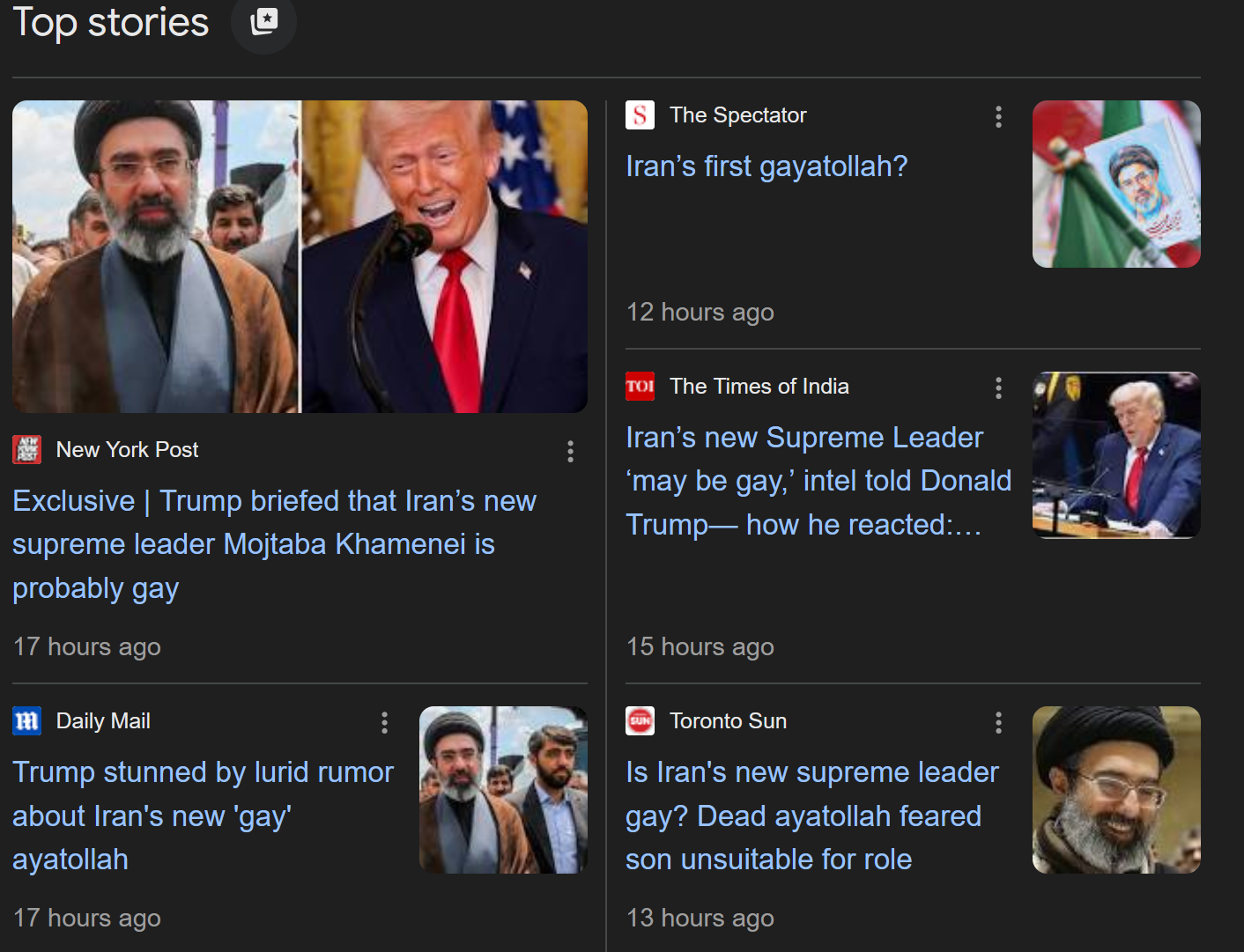Image resolution: width=1244 pixels, height=952 pixels.
Task: Click the Daily Mail publisher logo
Action: coord(27,720)
